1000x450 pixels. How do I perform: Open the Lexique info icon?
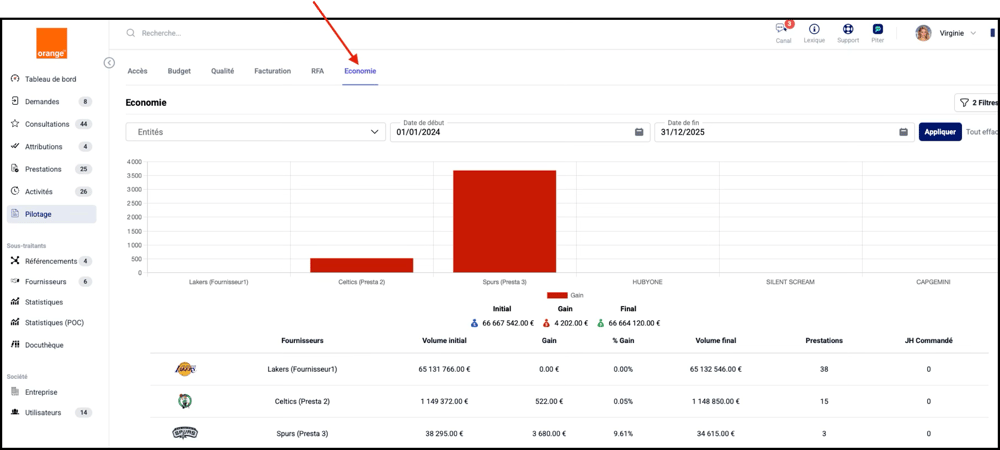tap(814, 29)
